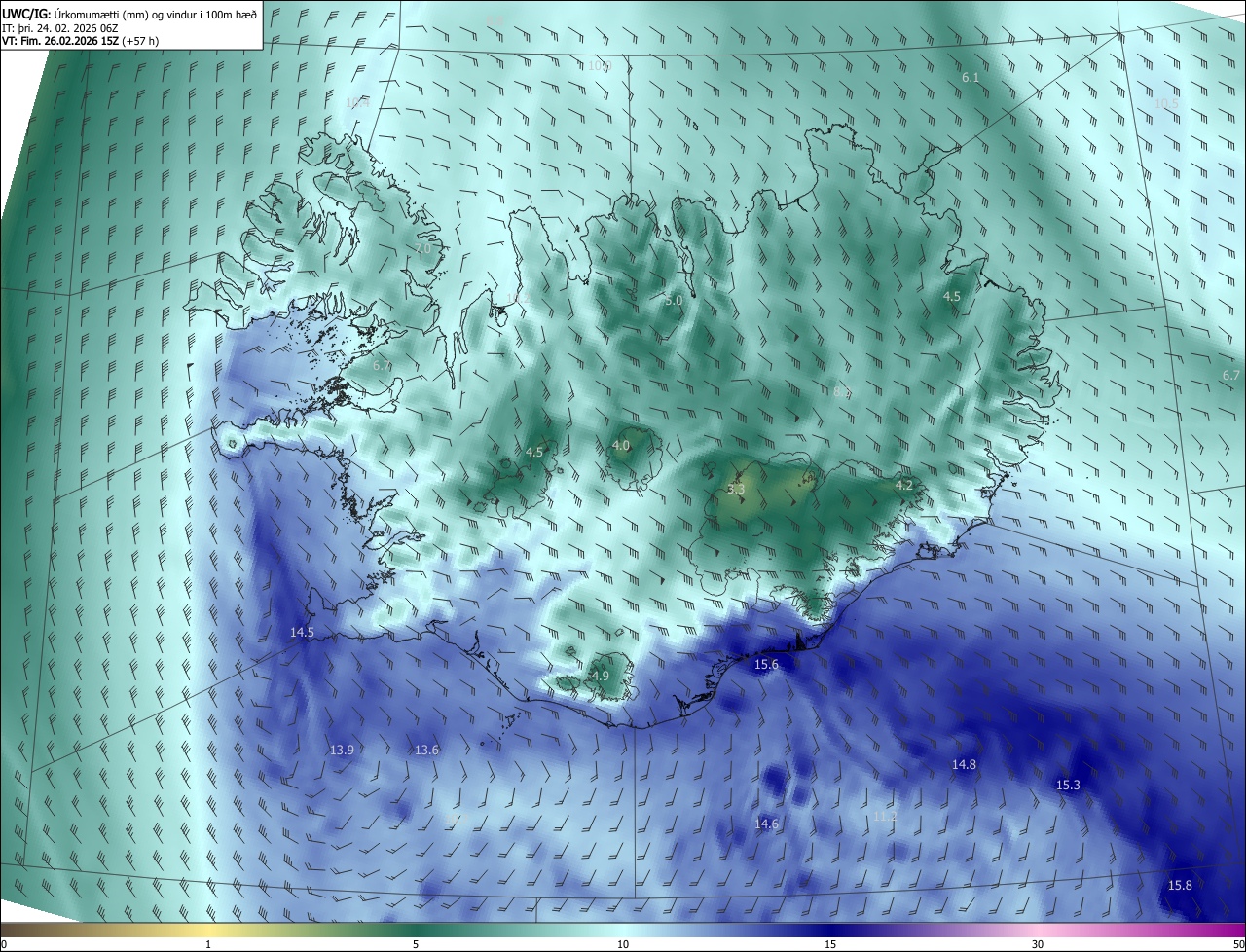Click the pink color scale at tick 30
This screenshot has height=952, width=1246.
pos(1038,930)
